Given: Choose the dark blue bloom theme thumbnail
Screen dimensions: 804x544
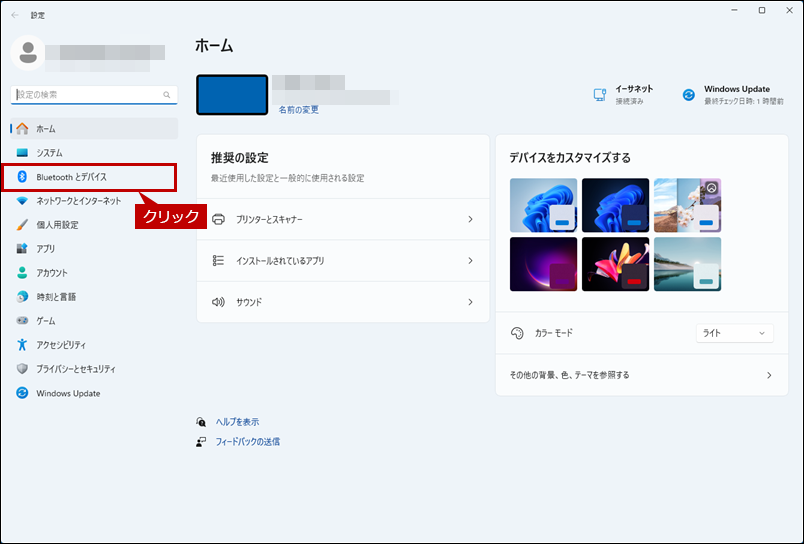Looking at the screenshot, I should click(615, 205).
